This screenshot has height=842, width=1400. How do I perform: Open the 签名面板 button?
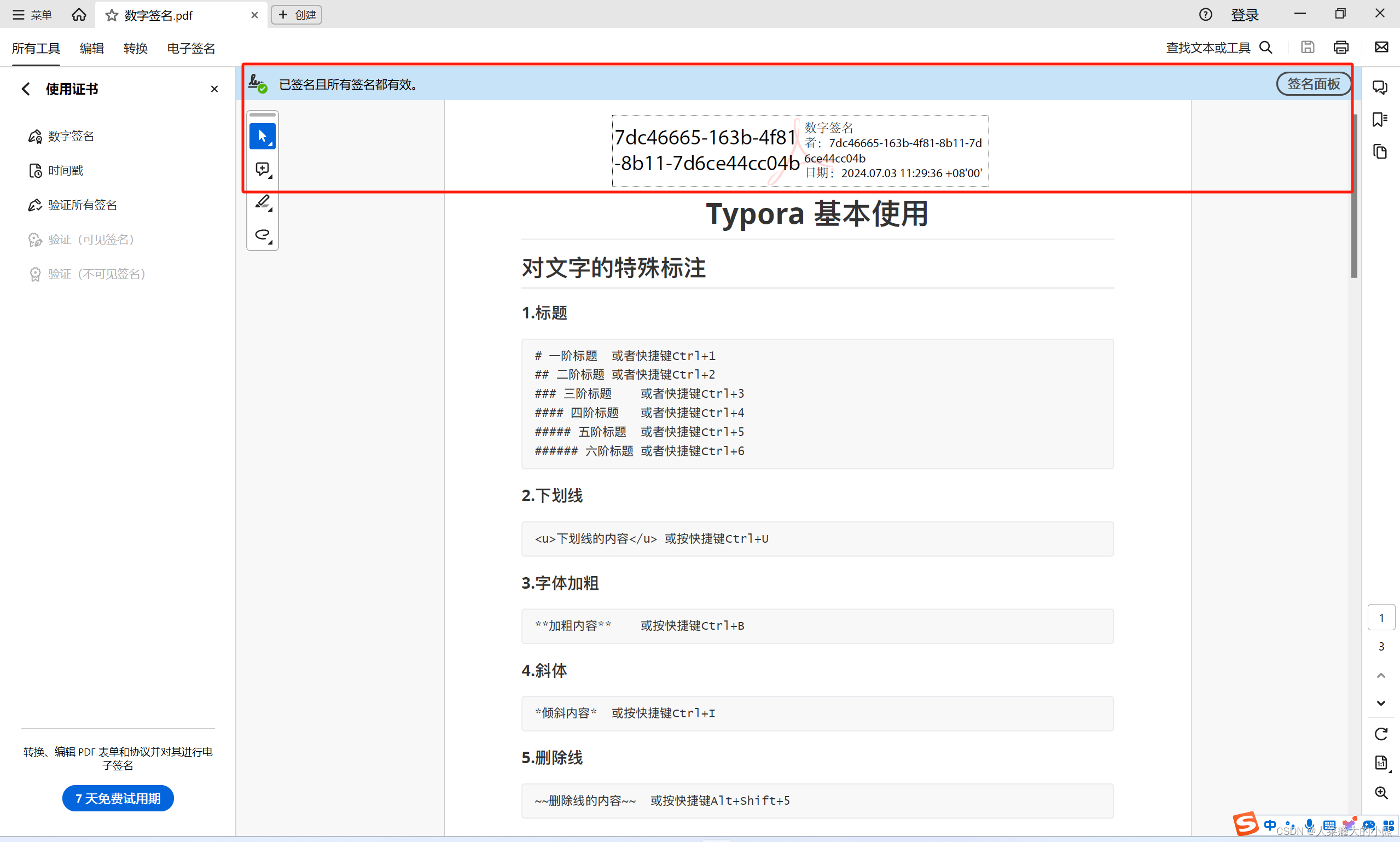tap(1312, 84)
